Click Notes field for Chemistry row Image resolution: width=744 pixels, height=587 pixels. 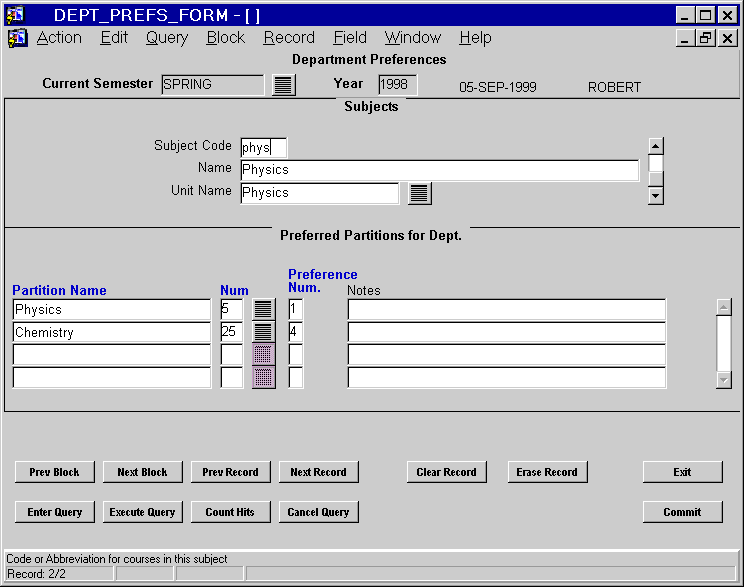pos(506,332)
